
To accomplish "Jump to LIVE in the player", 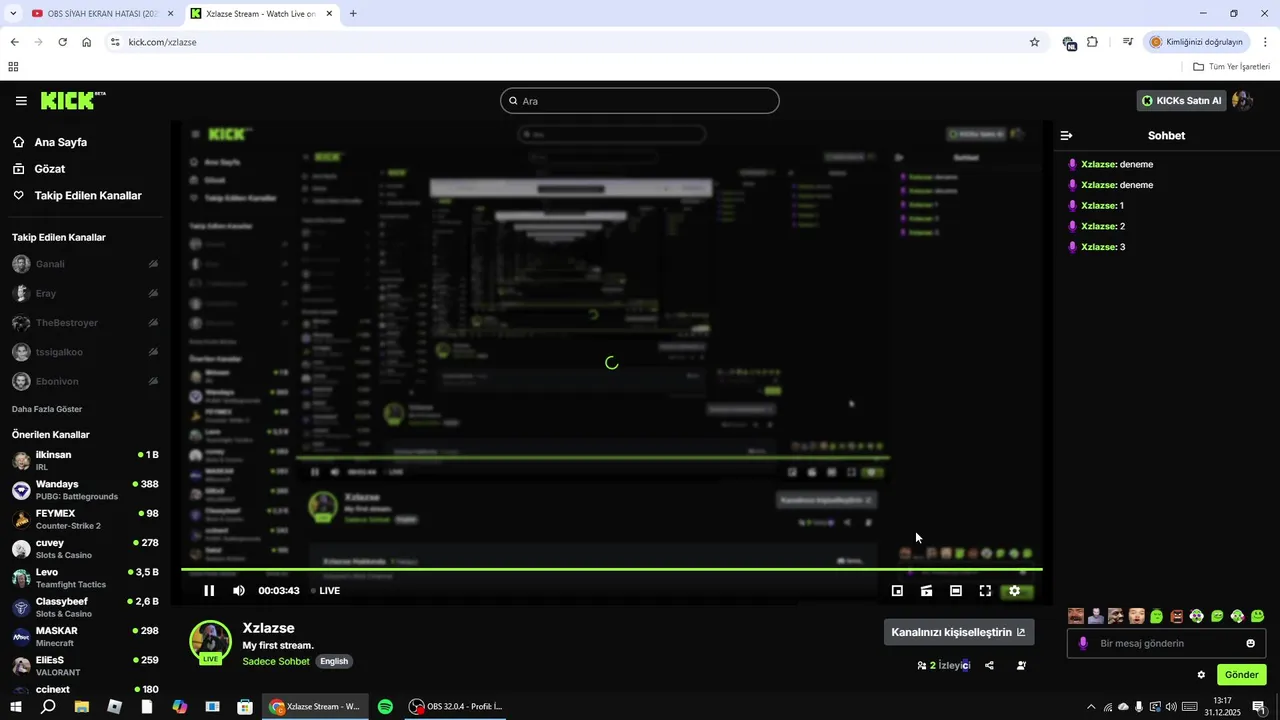I will 325,591.
